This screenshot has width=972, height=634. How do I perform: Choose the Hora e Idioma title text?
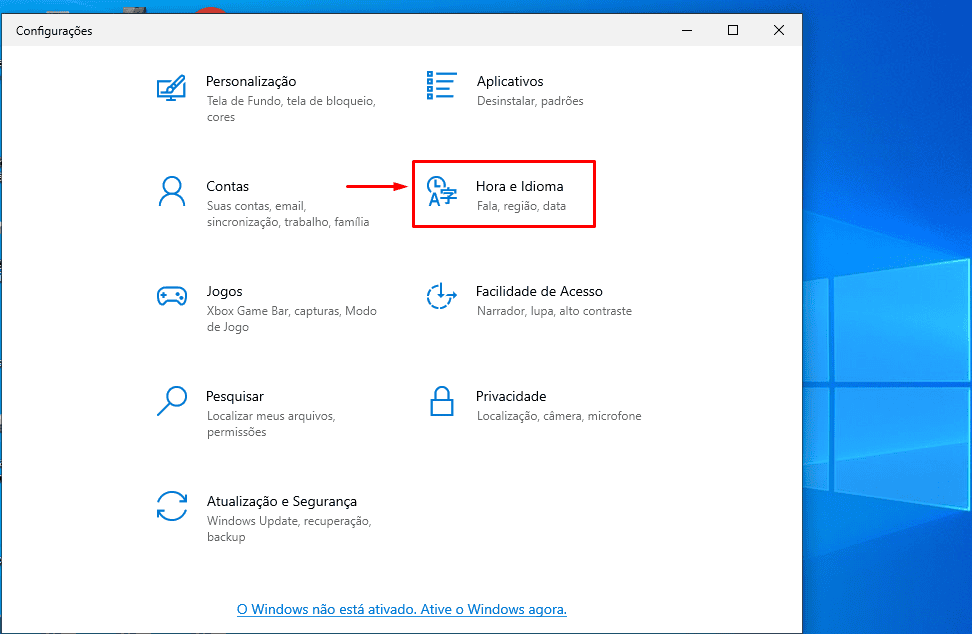tap(520, 186)
